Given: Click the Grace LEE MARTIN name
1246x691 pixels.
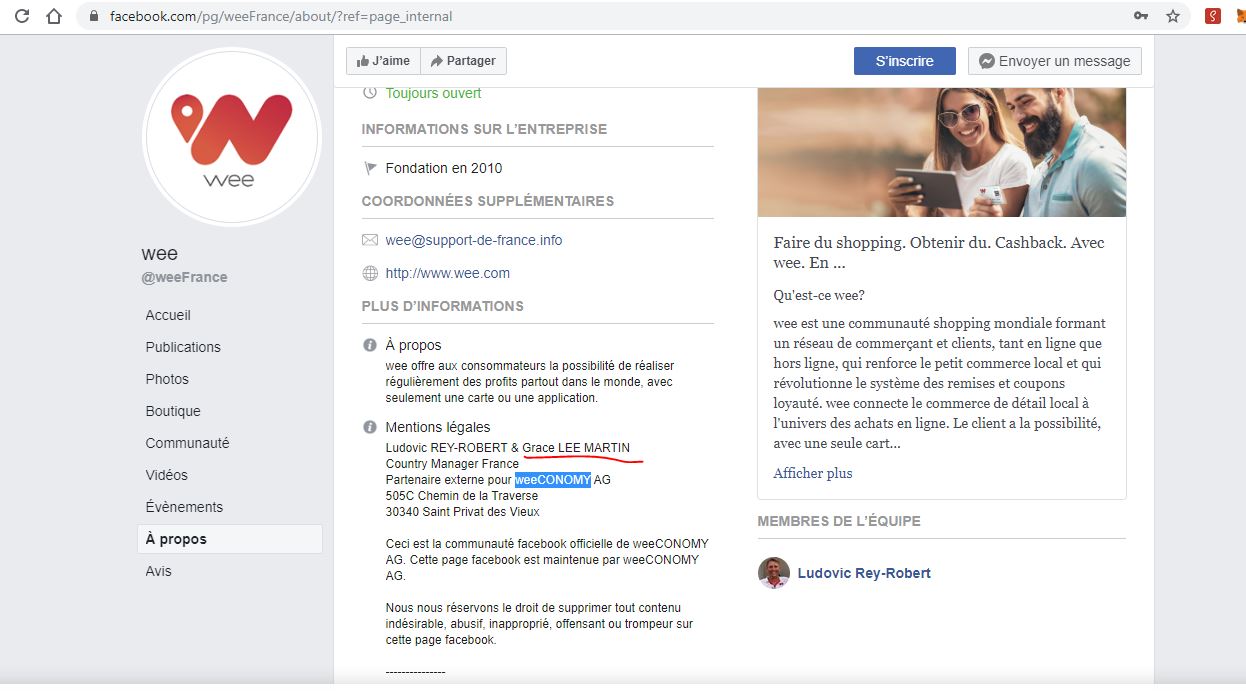Looking at the screenshot, I should [x=576, y=448].
